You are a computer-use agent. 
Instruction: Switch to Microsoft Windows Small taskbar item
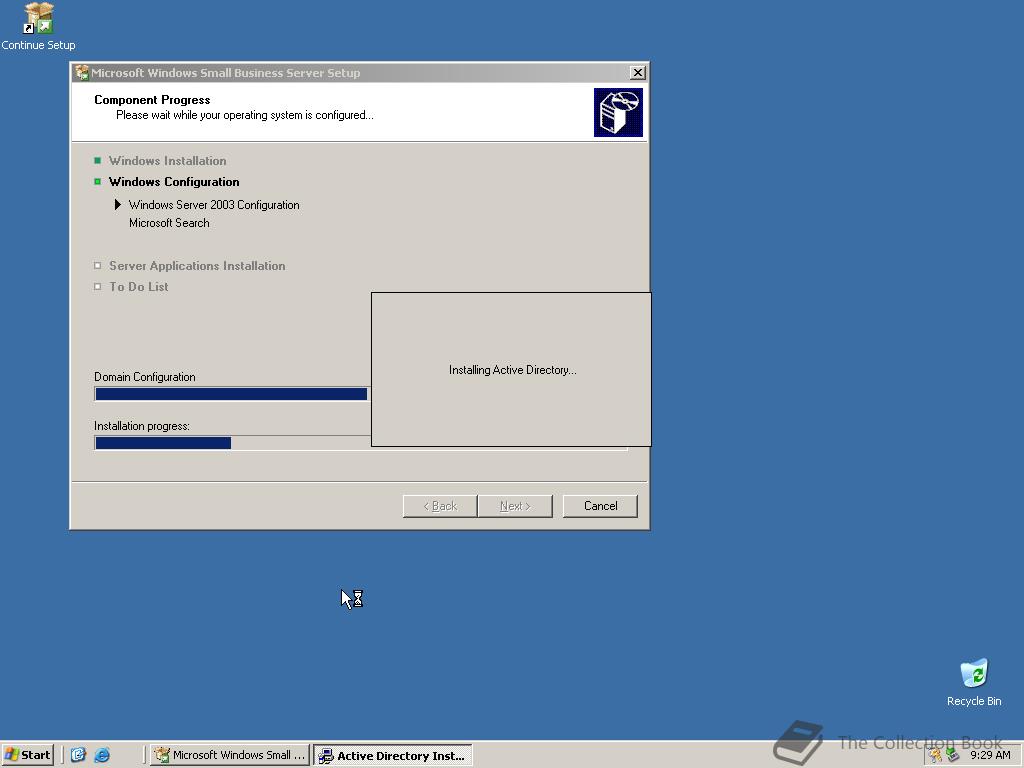tap(230, 755)
